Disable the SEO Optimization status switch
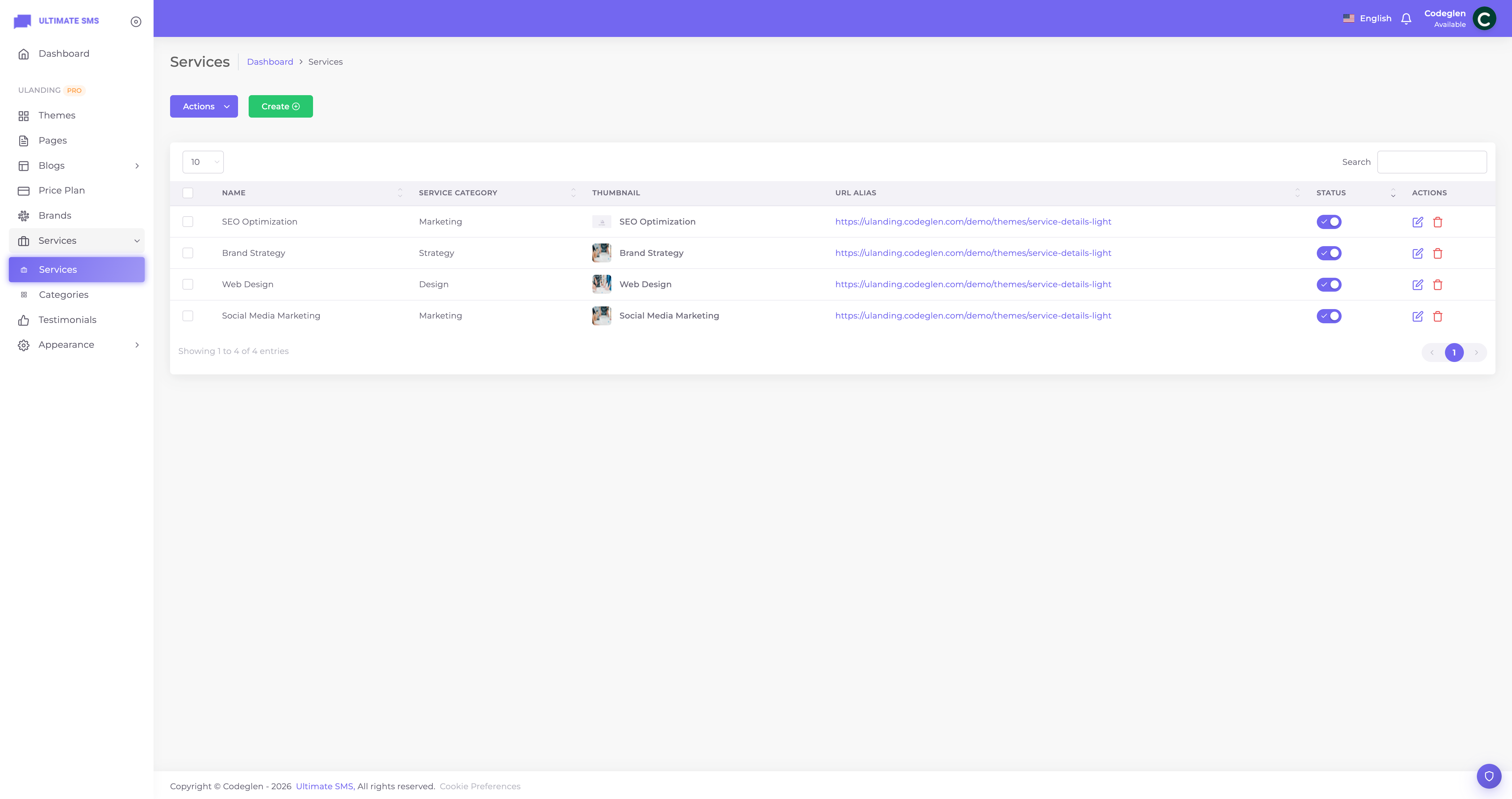Image resolution: width=1512 pixels, height=799 pixels. [1328, 222]
